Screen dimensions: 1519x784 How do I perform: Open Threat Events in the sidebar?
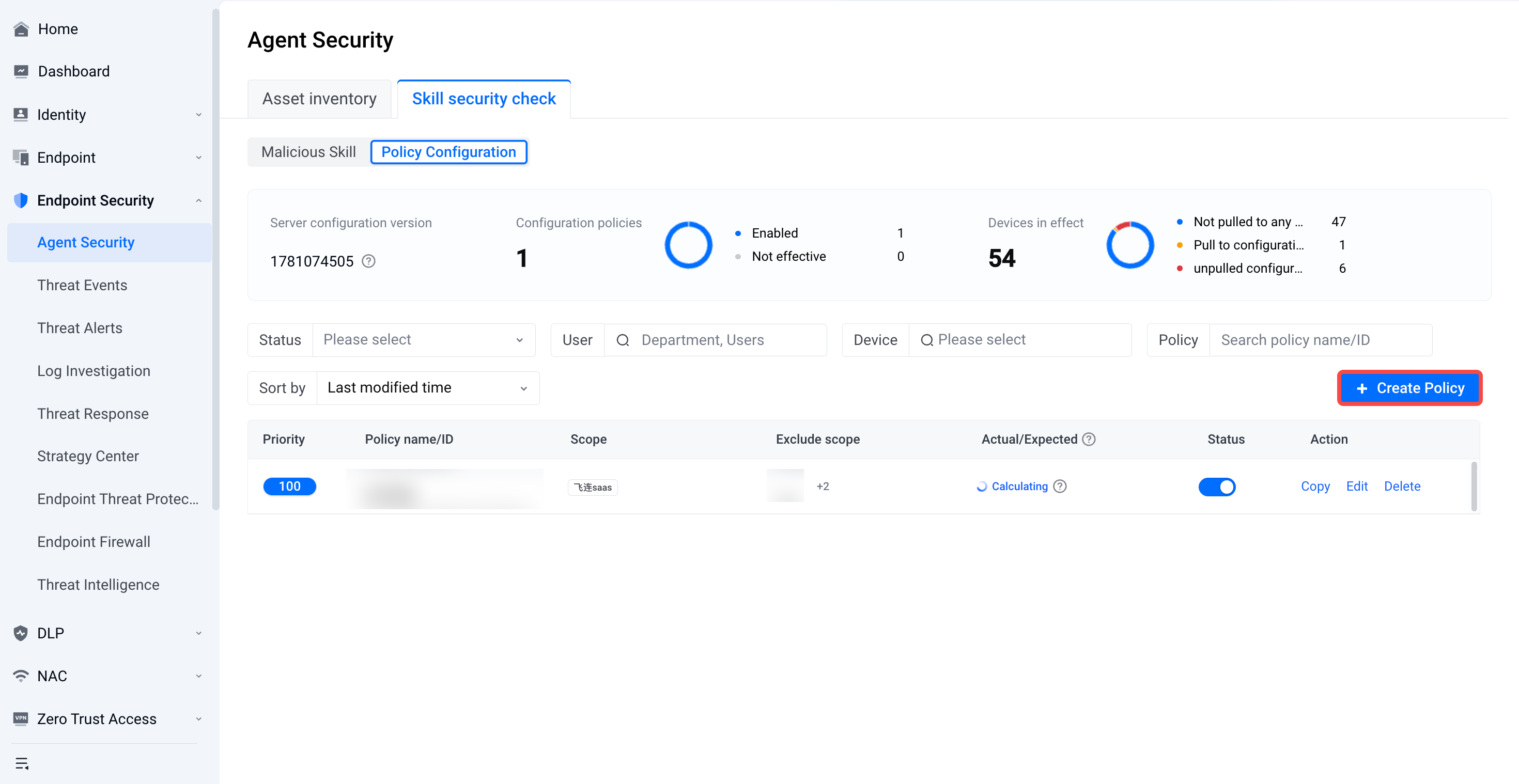point(83,285)
